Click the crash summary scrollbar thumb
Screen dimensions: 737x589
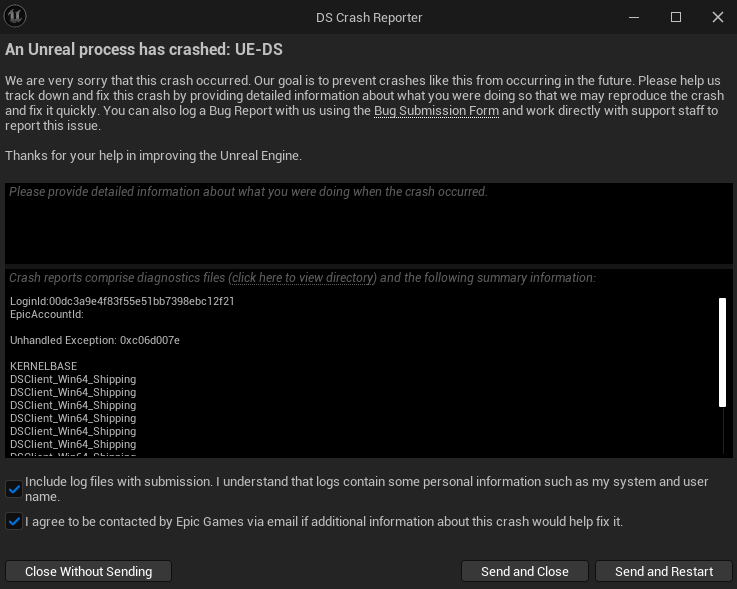pyautogui.click(x=722, y=352)
